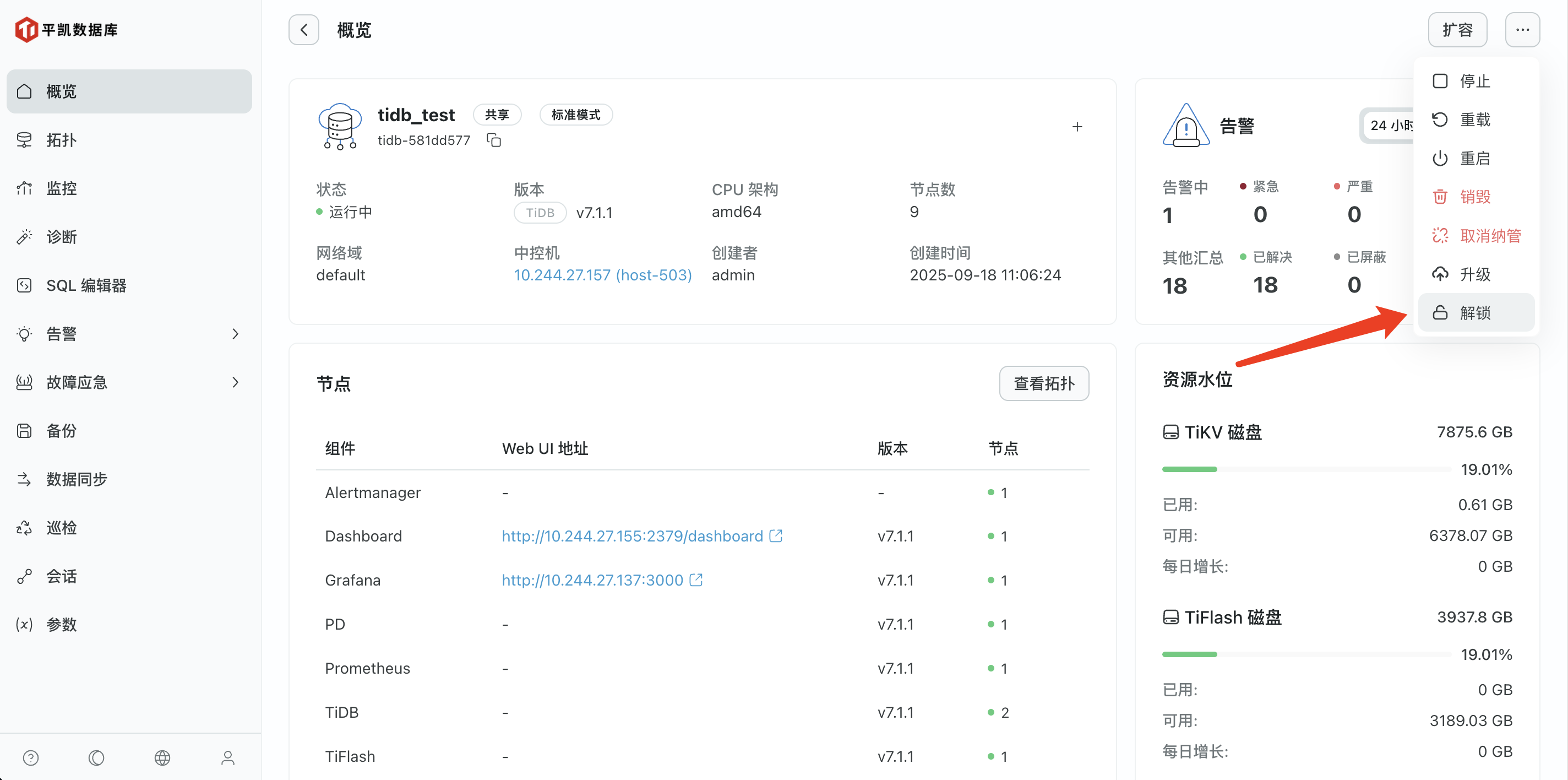
Task: Open the Grafana URL link
Action: tap(592, 580)
